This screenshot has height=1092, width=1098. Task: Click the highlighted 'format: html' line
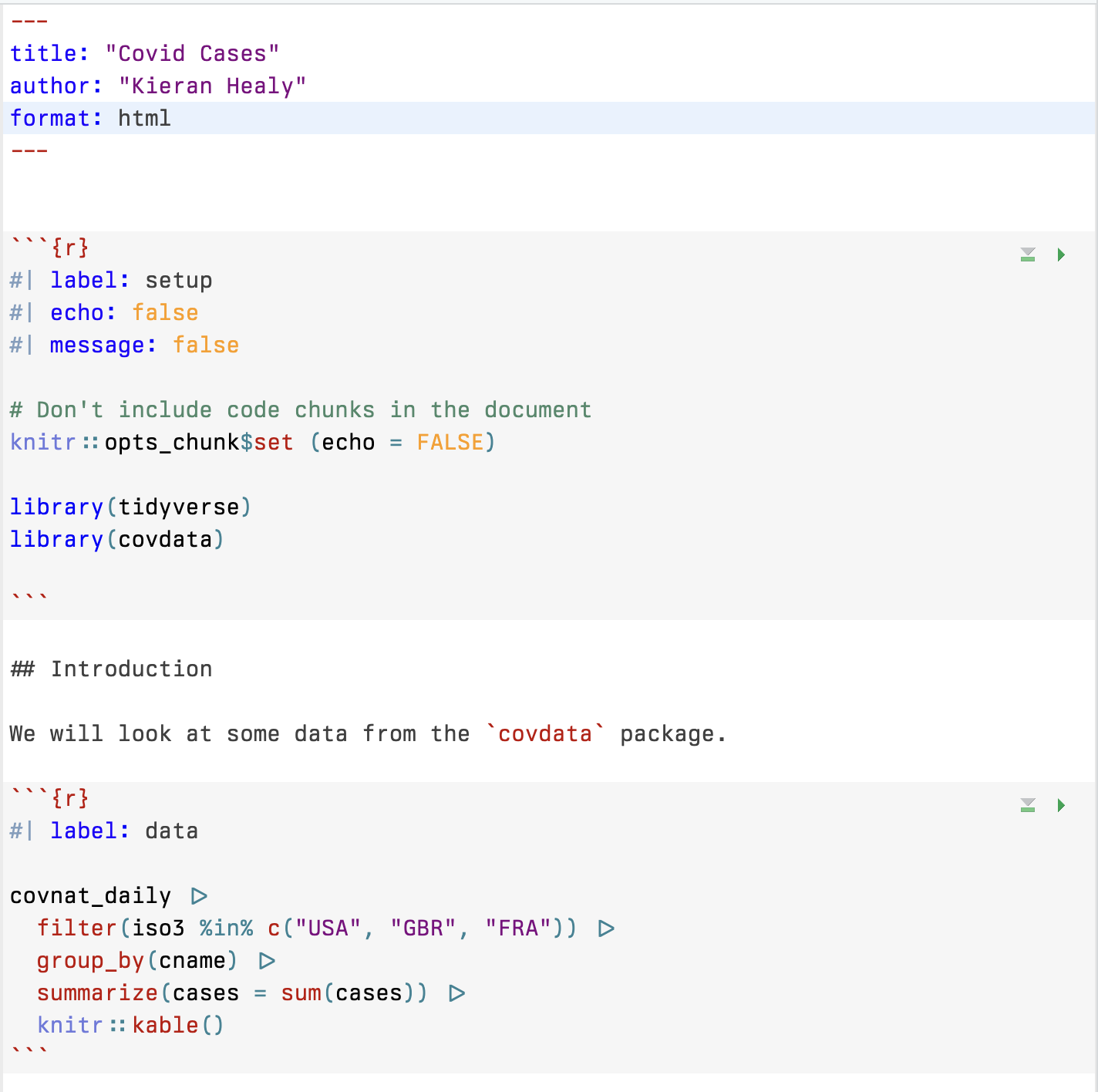pos(91,119)
